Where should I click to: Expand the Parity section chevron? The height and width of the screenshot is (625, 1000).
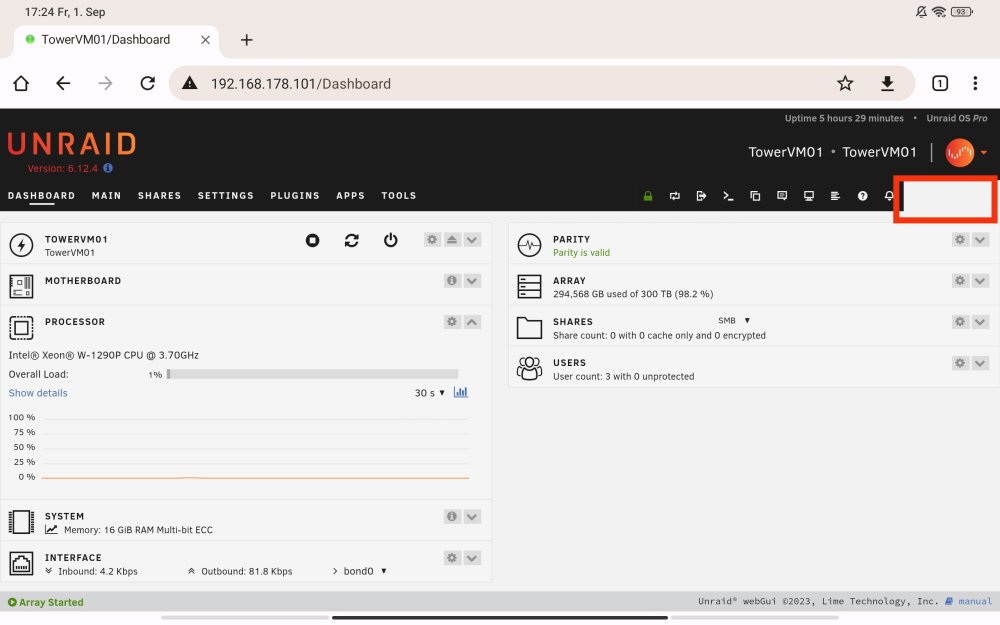[x=980, y=240]
